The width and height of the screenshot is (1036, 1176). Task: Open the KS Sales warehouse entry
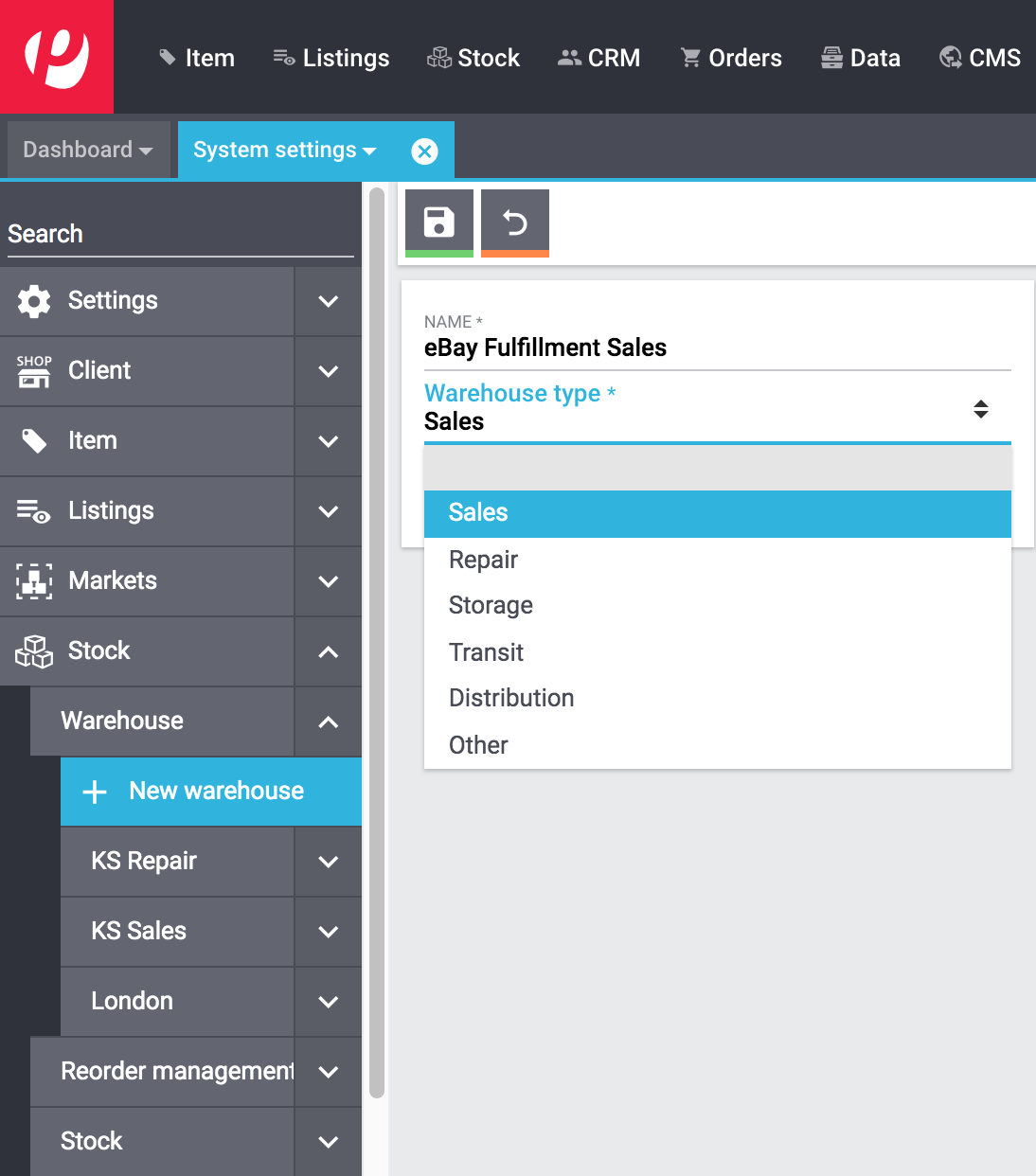(177, 932)
